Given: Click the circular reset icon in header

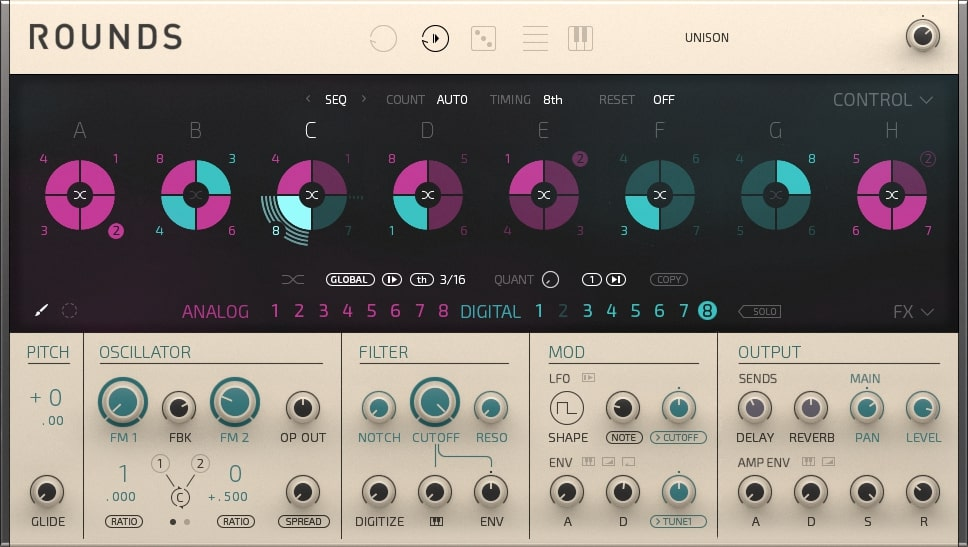Looking at the screenshot, I should (x=383, y=38).
